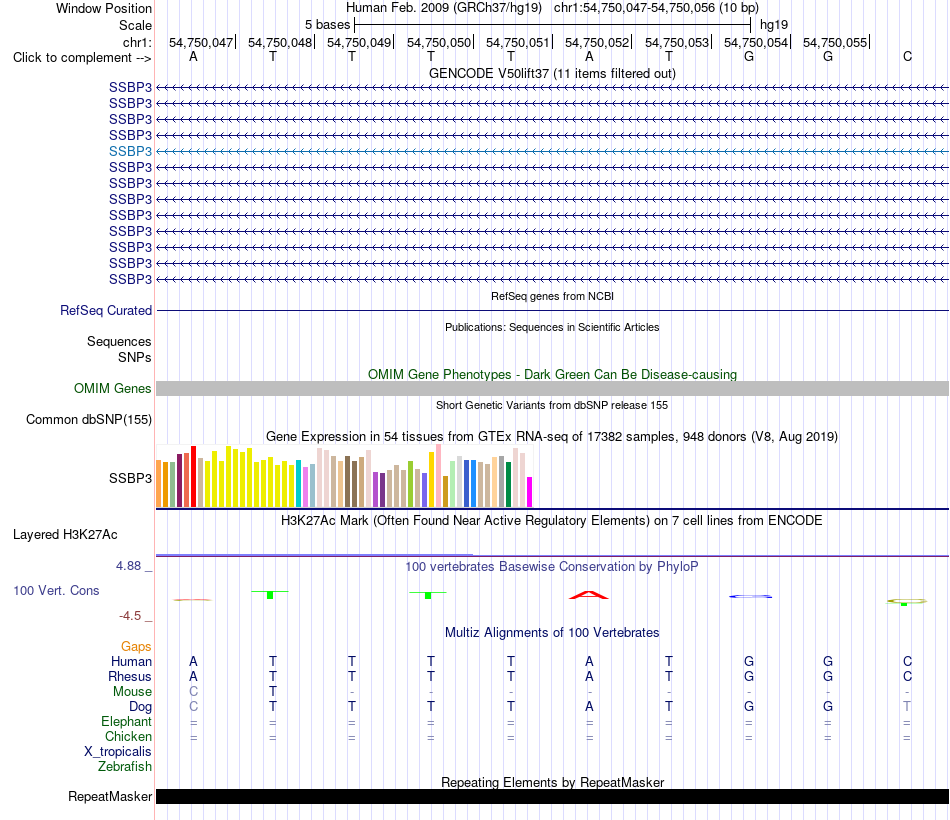
Task: Click the '5 bases' scale bar text
Action: 327,25
